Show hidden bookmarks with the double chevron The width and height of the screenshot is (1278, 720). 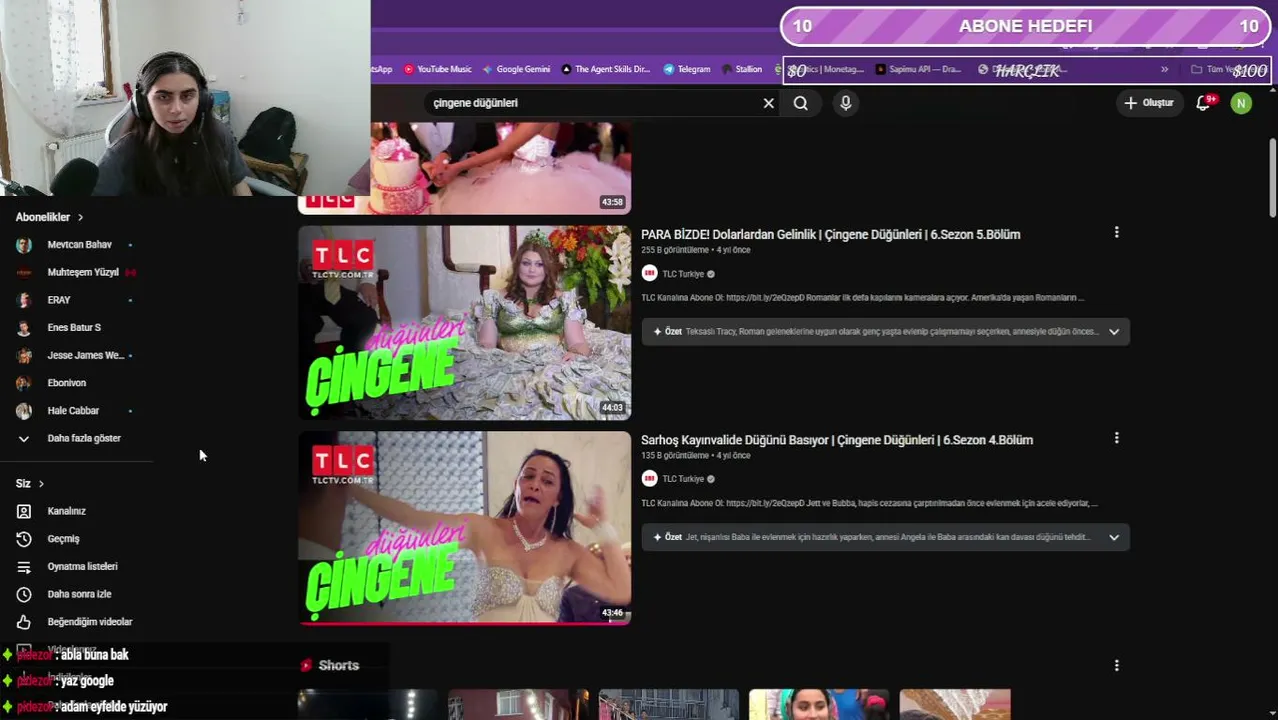coord(1164,69)
